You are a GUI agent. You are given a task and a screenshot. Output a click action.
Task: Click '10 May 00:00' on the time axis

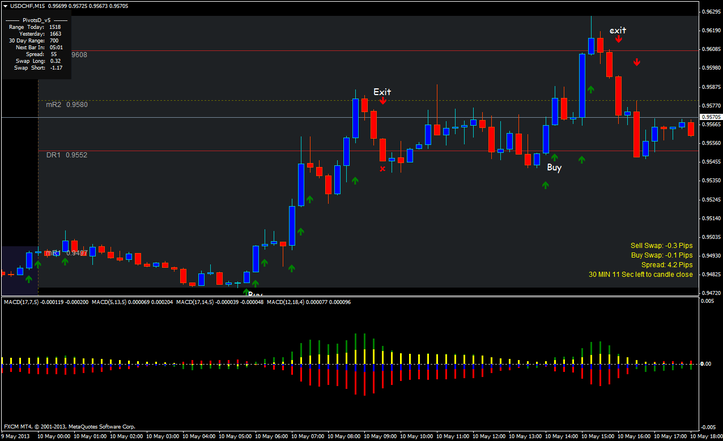coord(54,436)
